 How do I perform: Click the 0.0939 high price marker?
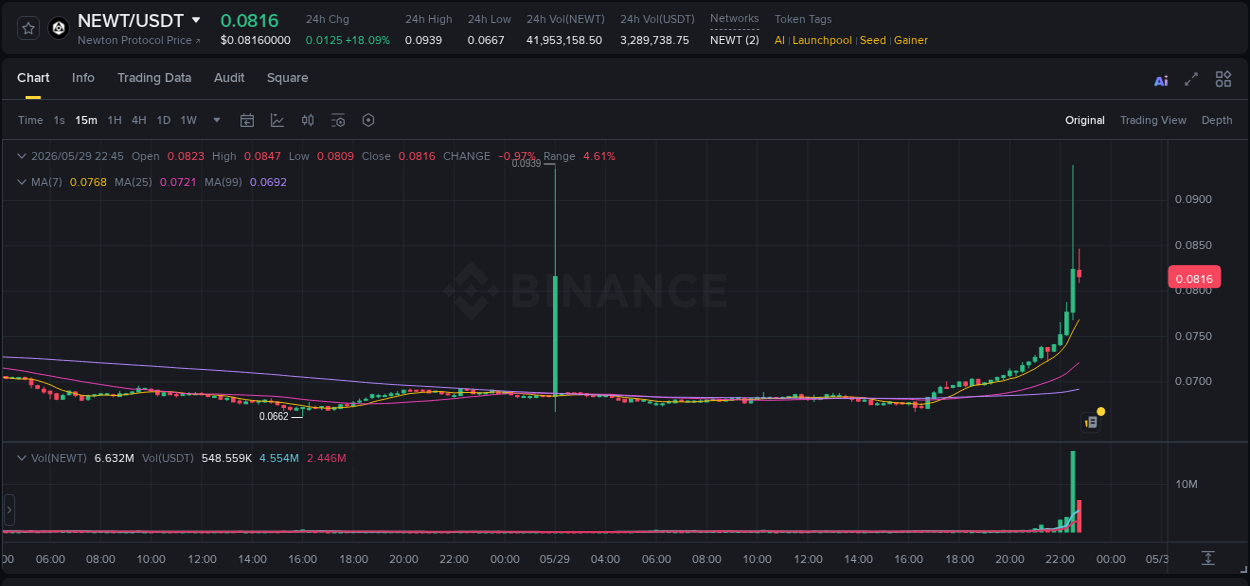pos(526,163)
